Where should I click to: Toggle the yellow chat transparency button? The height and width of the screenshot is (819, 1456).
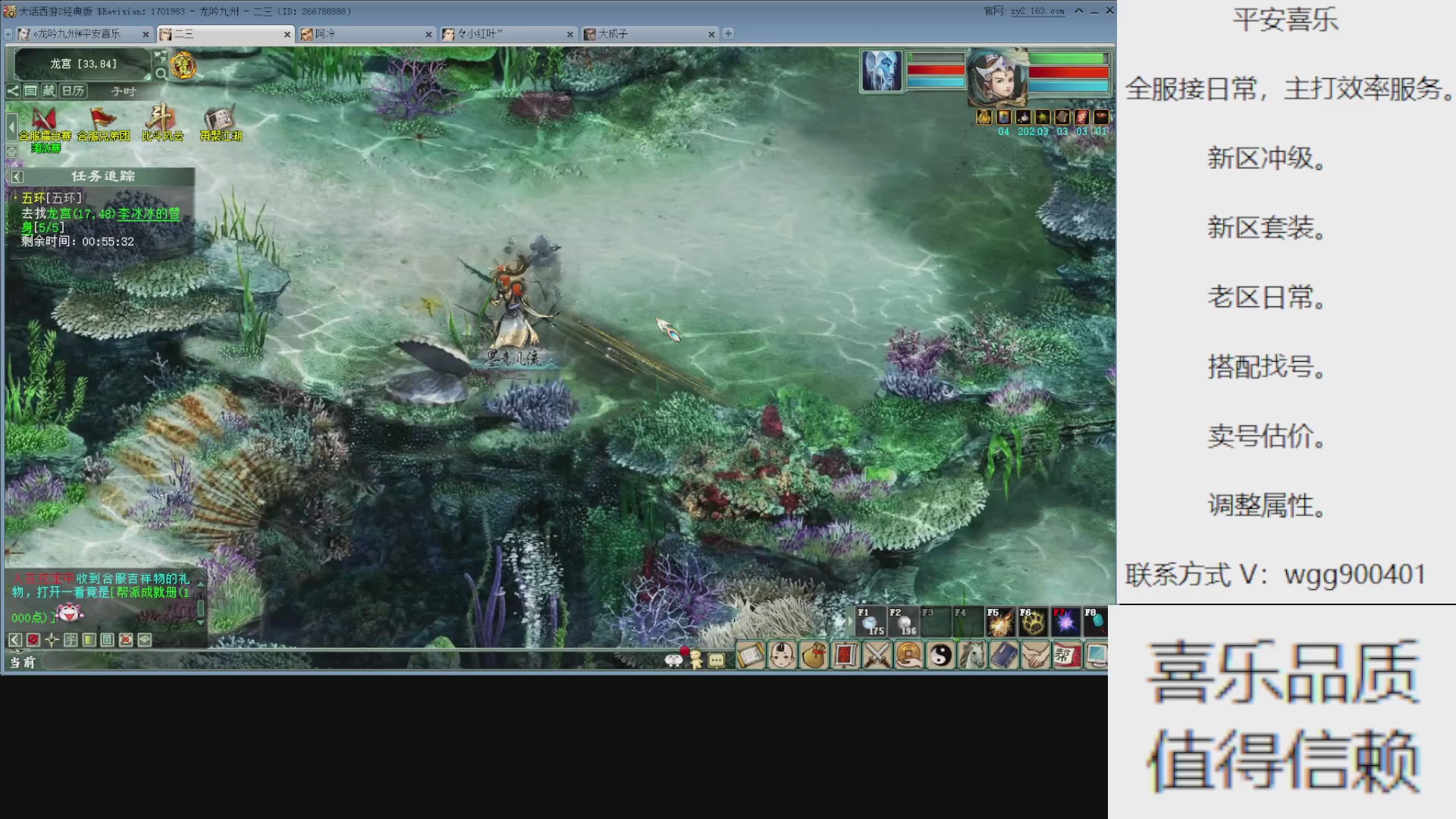pyautogui.click(x=89, y=640)
